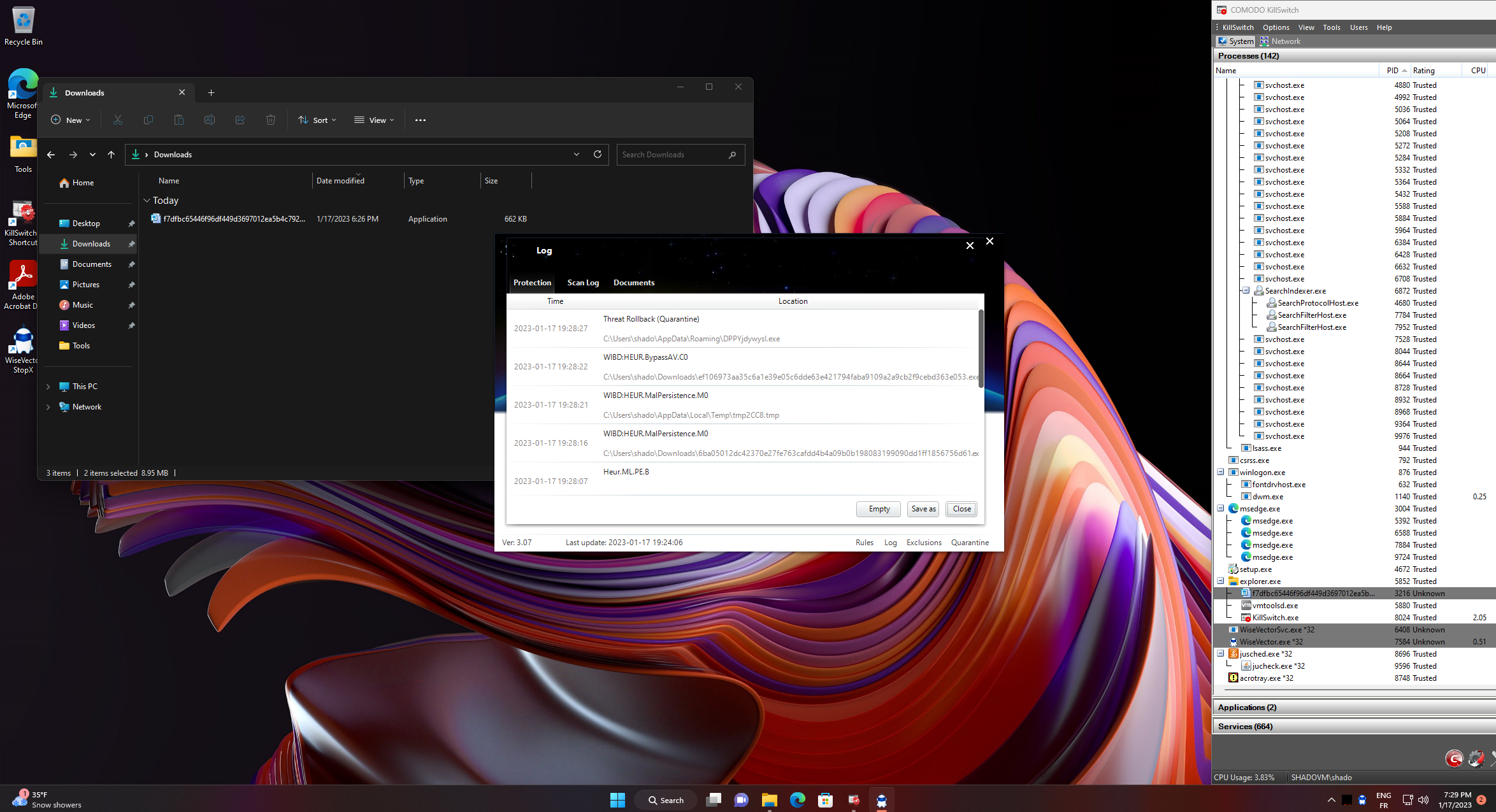Collapse the explorer.exe process tree
The height and width of the screenshot is (812, 1496).
1221,581
